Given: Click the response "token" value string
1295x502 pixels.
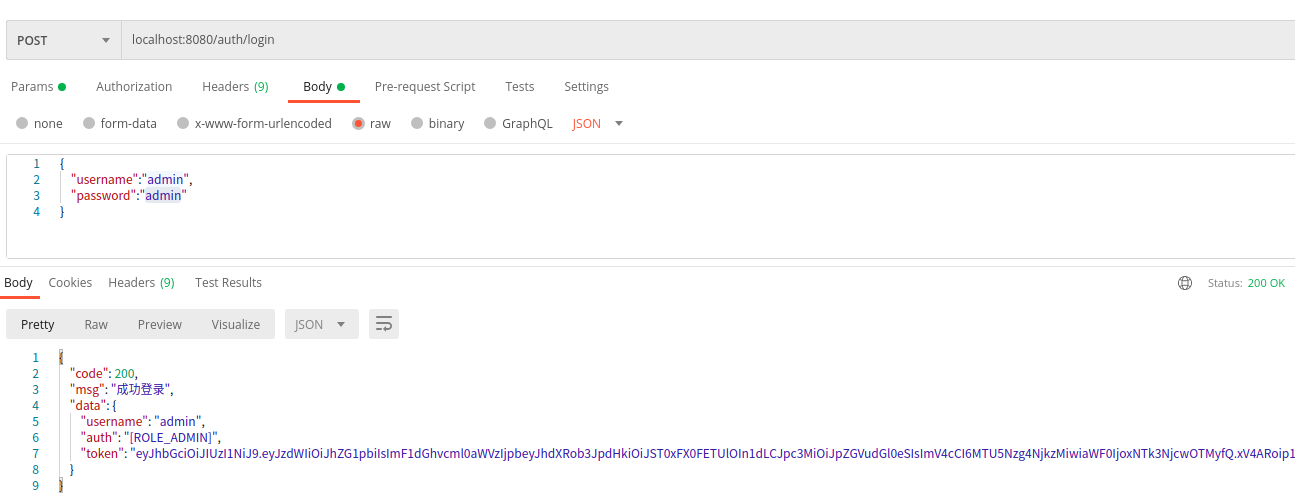Looking at the screenshot, I should tap(712, 454).
